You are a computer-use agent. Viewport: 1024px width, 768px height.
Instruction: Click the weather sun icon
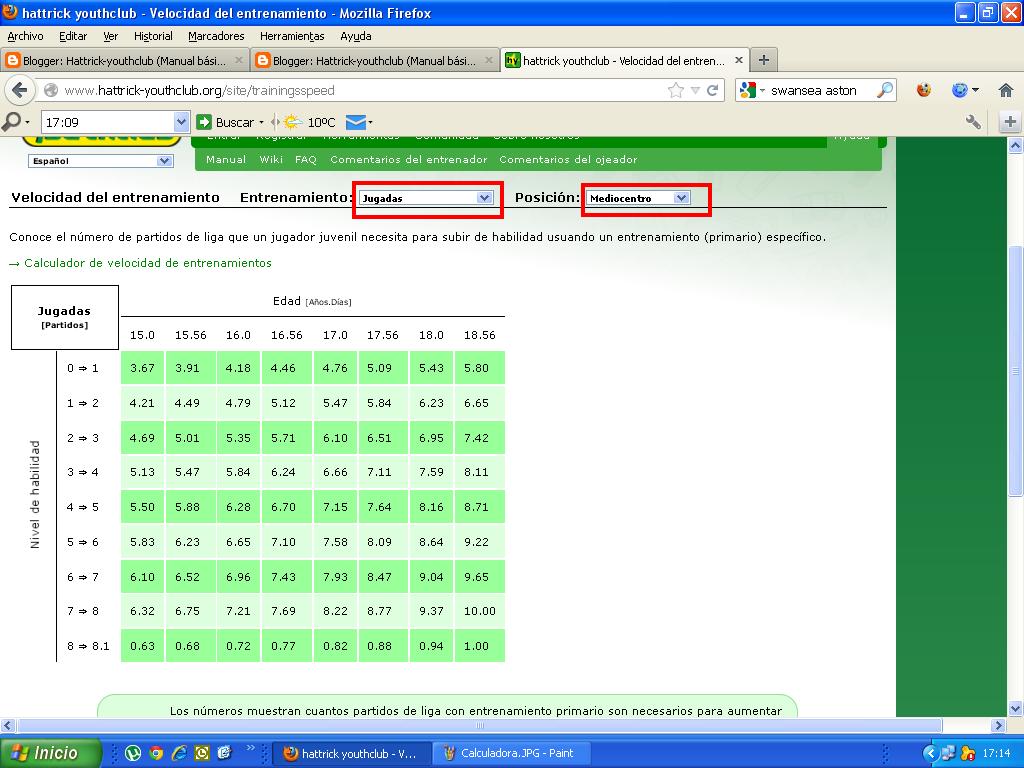point(291,122)
